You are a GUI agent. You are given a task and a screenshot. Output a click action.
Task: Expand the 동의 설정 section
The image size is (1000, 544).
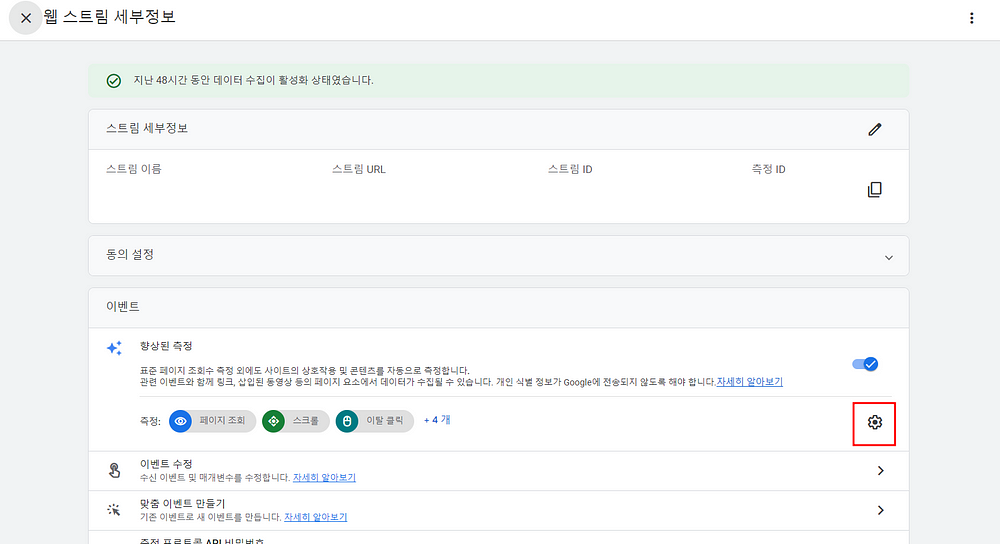pos(888,258)
